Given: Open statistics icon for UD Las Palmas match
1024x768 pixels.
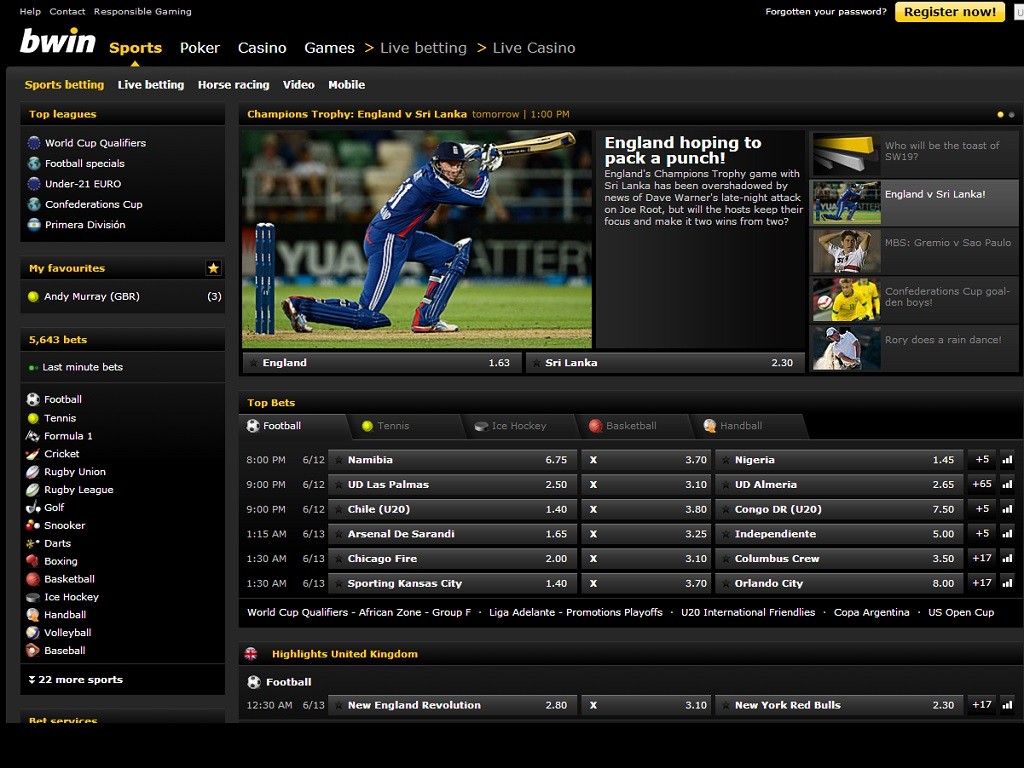Looking at the screenshot, I should (x=1008, y=485).
